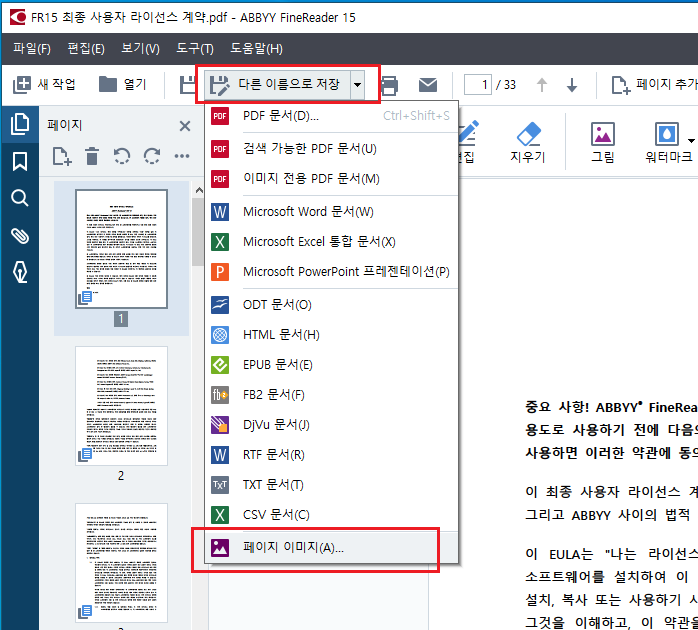Choose 페이지 이미지(A)... menu item

332,548
